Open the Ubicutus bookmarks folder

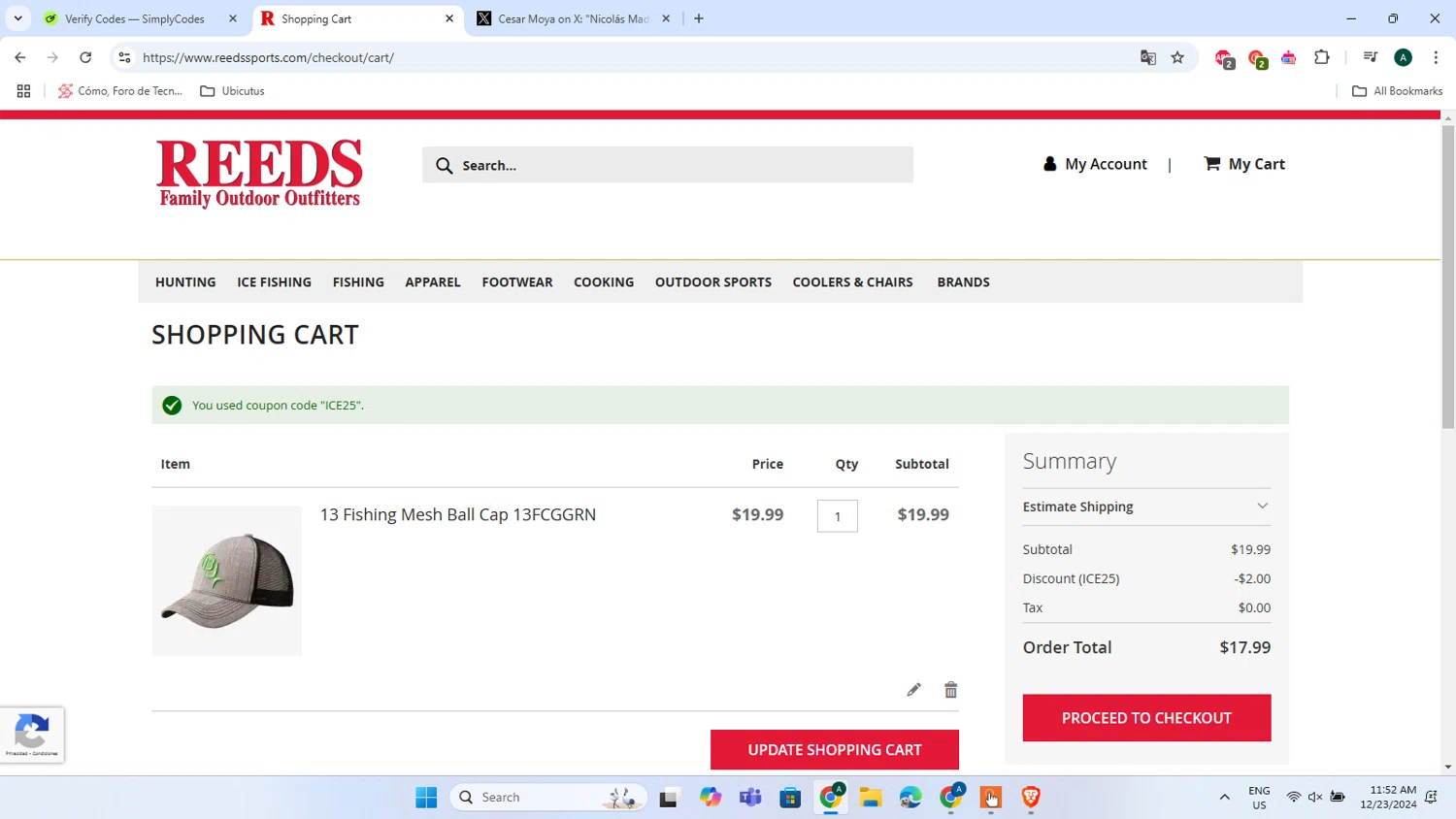pos(232,91)
